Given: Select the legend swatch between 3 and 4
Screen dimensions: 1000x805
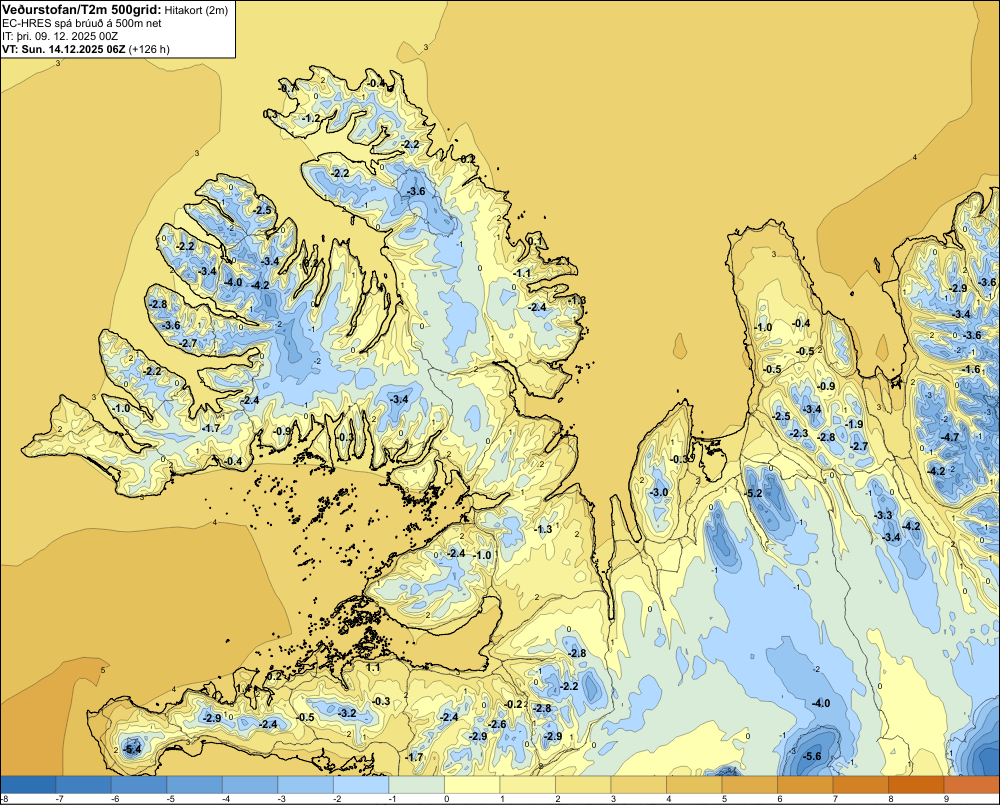Looking at the screenshot, I should click(638, 785).
